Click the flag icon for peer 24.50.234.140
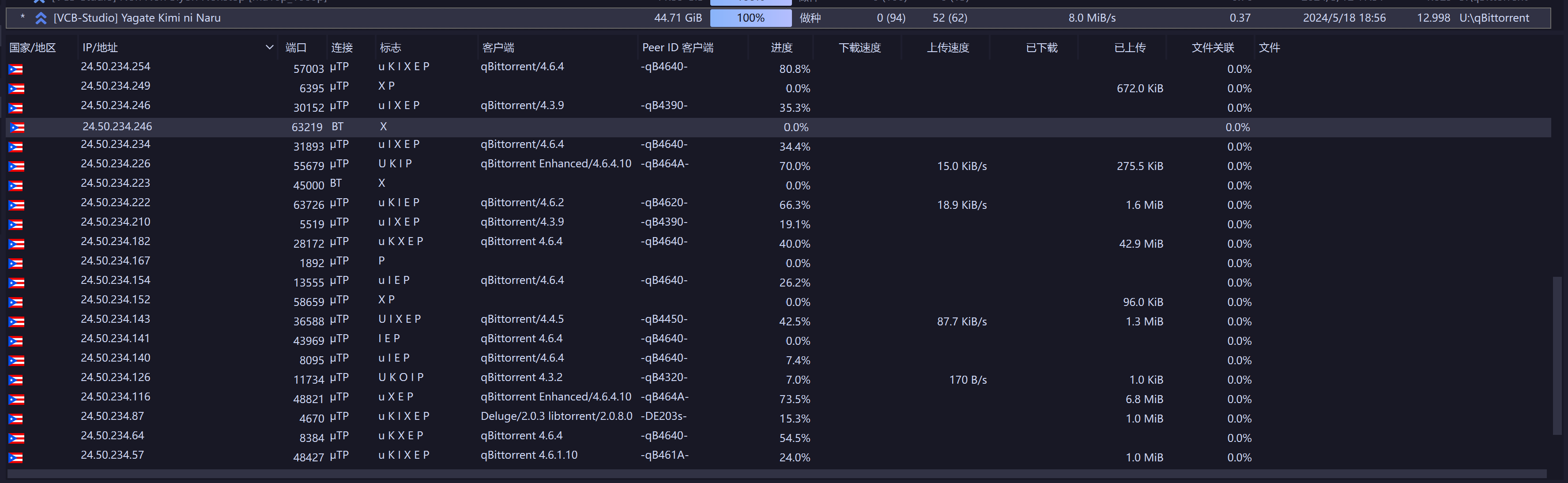The image size is (1568, 483). tap(16, 361)
